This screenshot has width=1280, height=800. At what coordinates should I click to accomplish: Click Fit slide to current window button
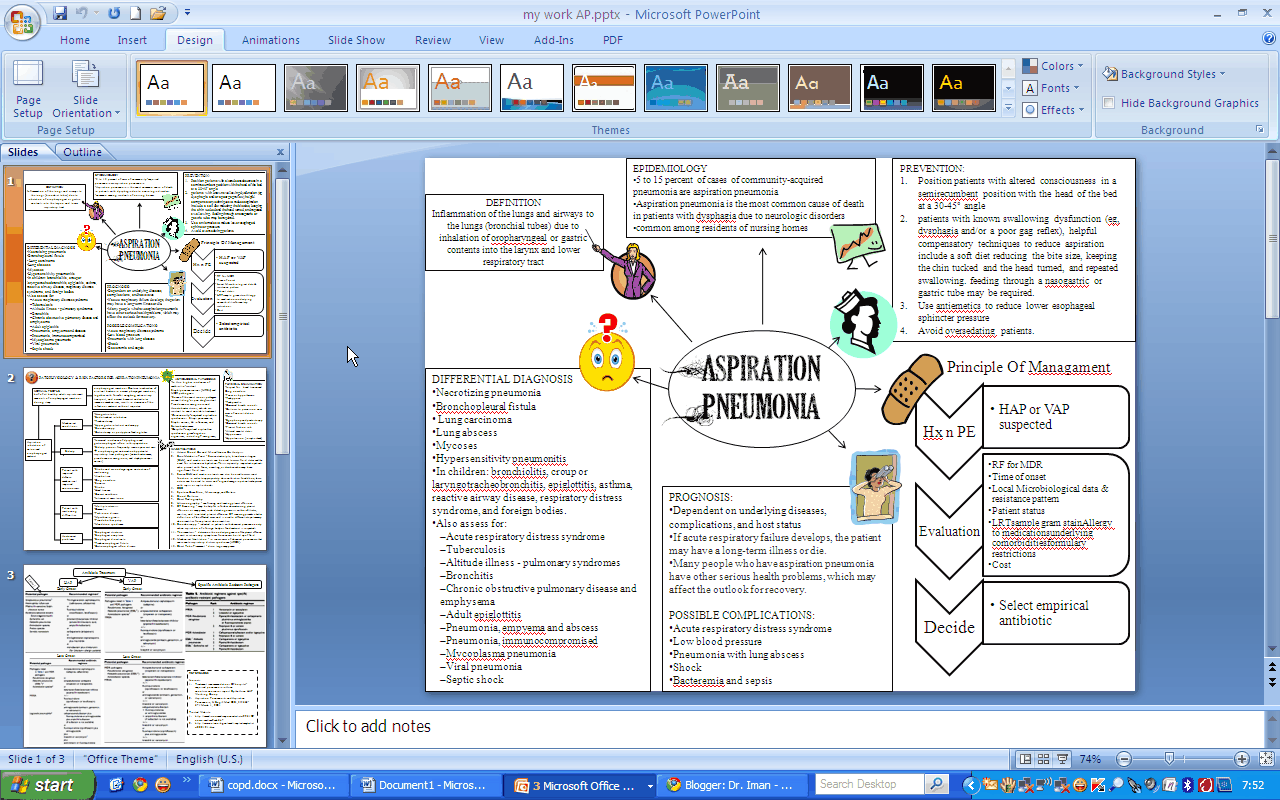coord(1267,759)
